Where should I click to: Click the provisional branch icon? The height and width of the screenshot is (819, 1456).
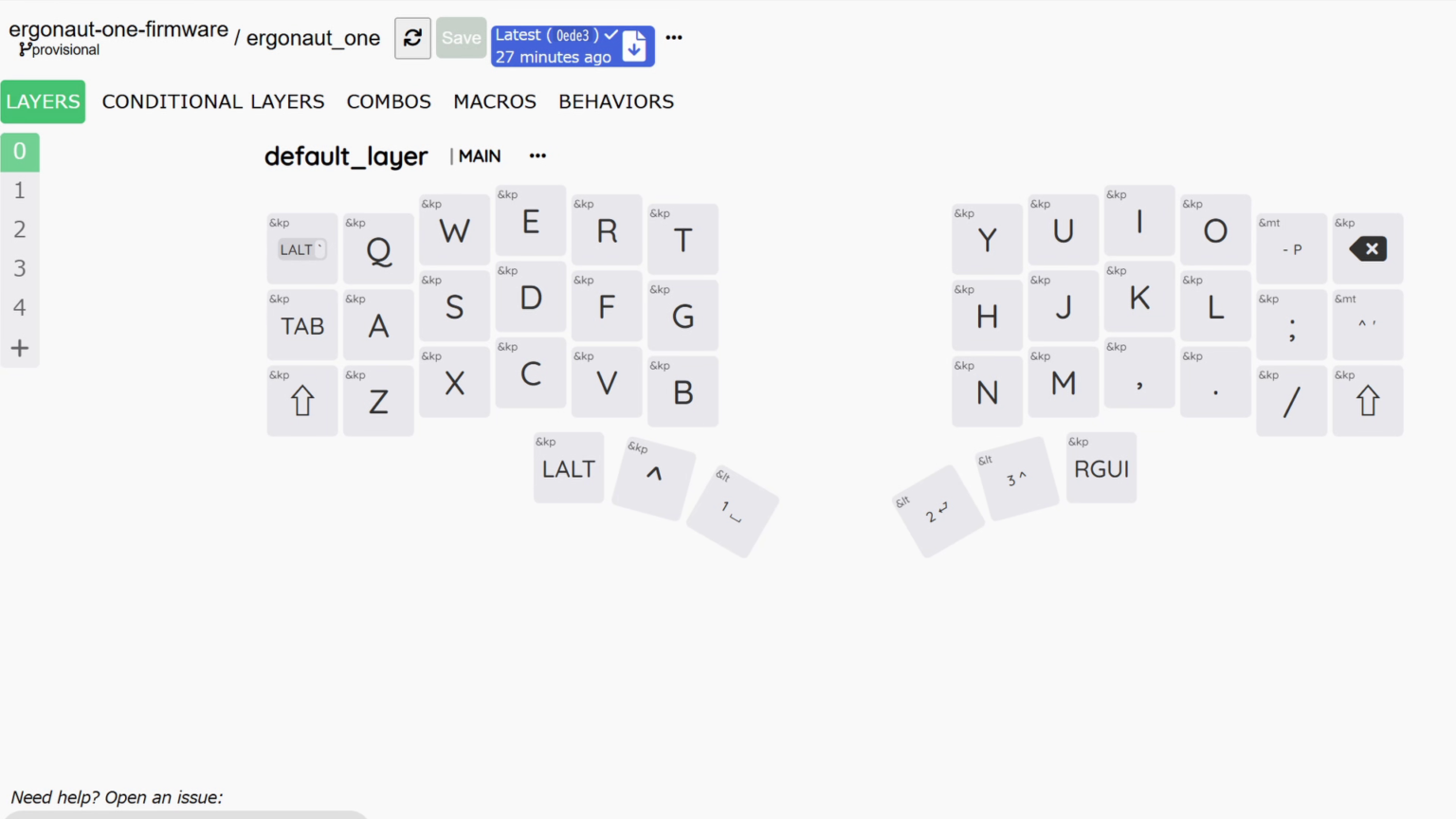(25, 49)
